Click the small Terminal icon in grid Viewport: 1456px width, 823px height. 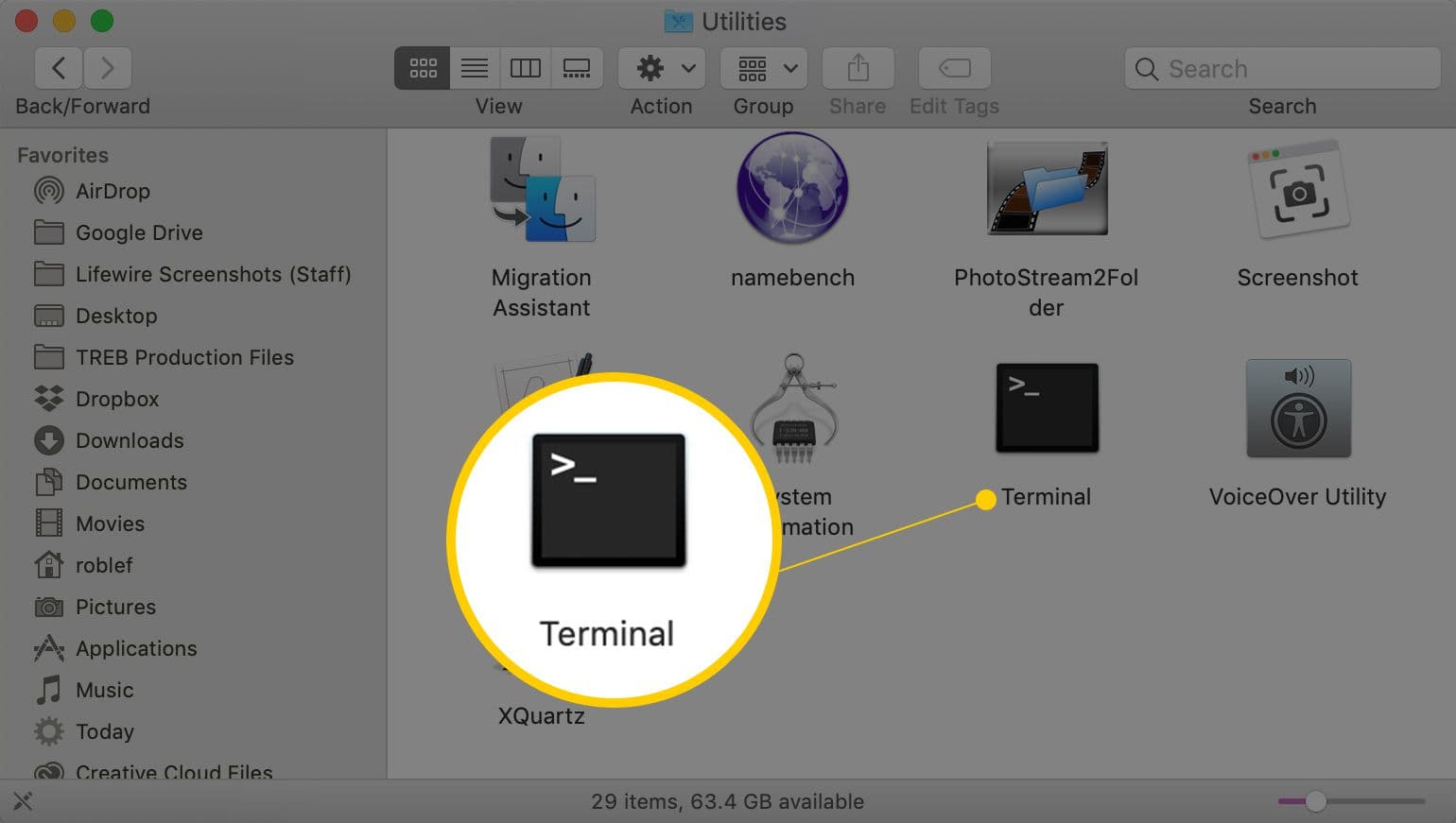tap(1047, 408)
